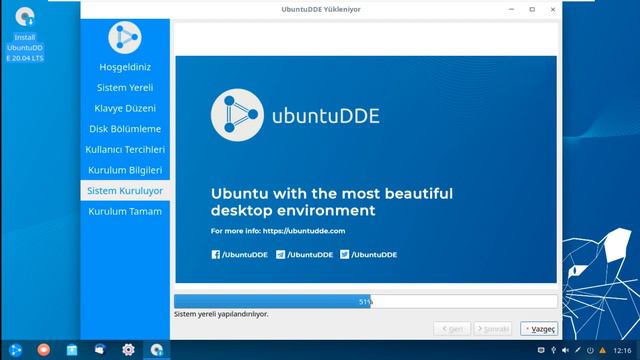
Task: Click the large ubuntuDDE logo in the slideshow
Action: click(295, 115)
